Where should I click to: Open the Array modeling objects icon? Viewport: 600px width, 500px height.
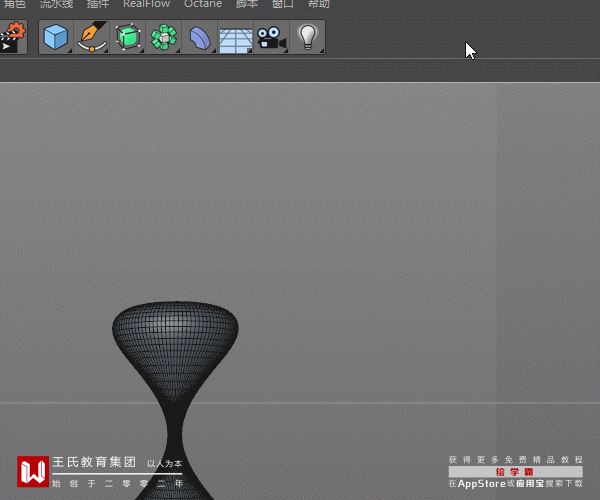tap(164, 37)
